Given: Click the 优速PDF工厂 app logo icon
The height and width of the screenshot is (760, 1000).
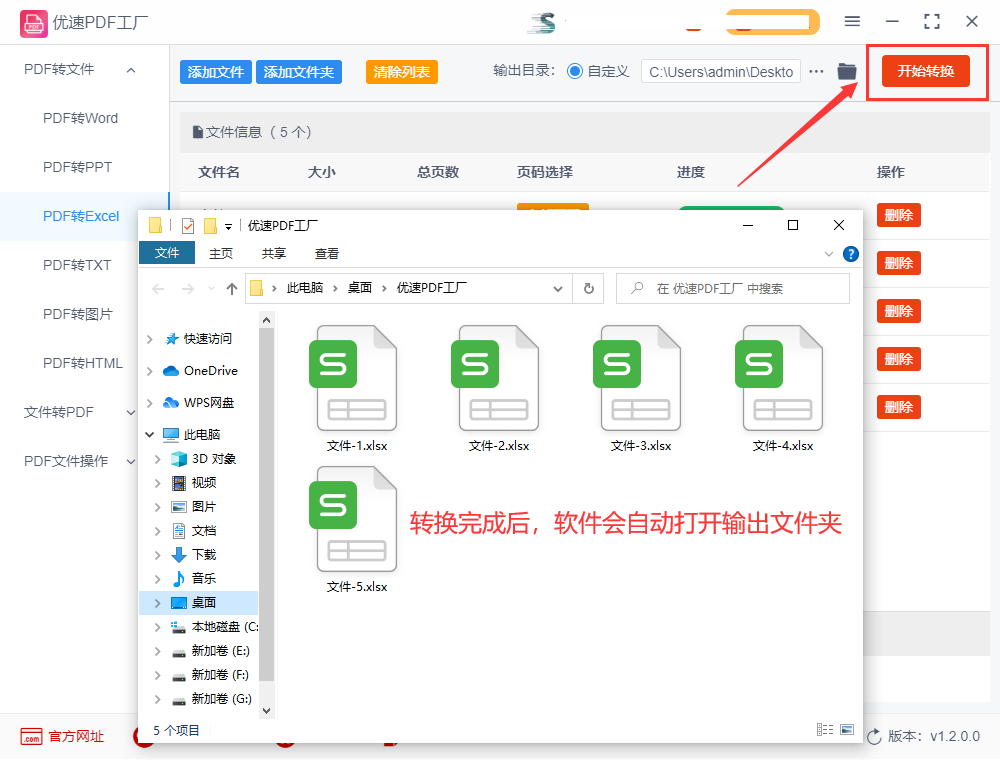Looking at the screenshot, I should (x=33, y=24).
